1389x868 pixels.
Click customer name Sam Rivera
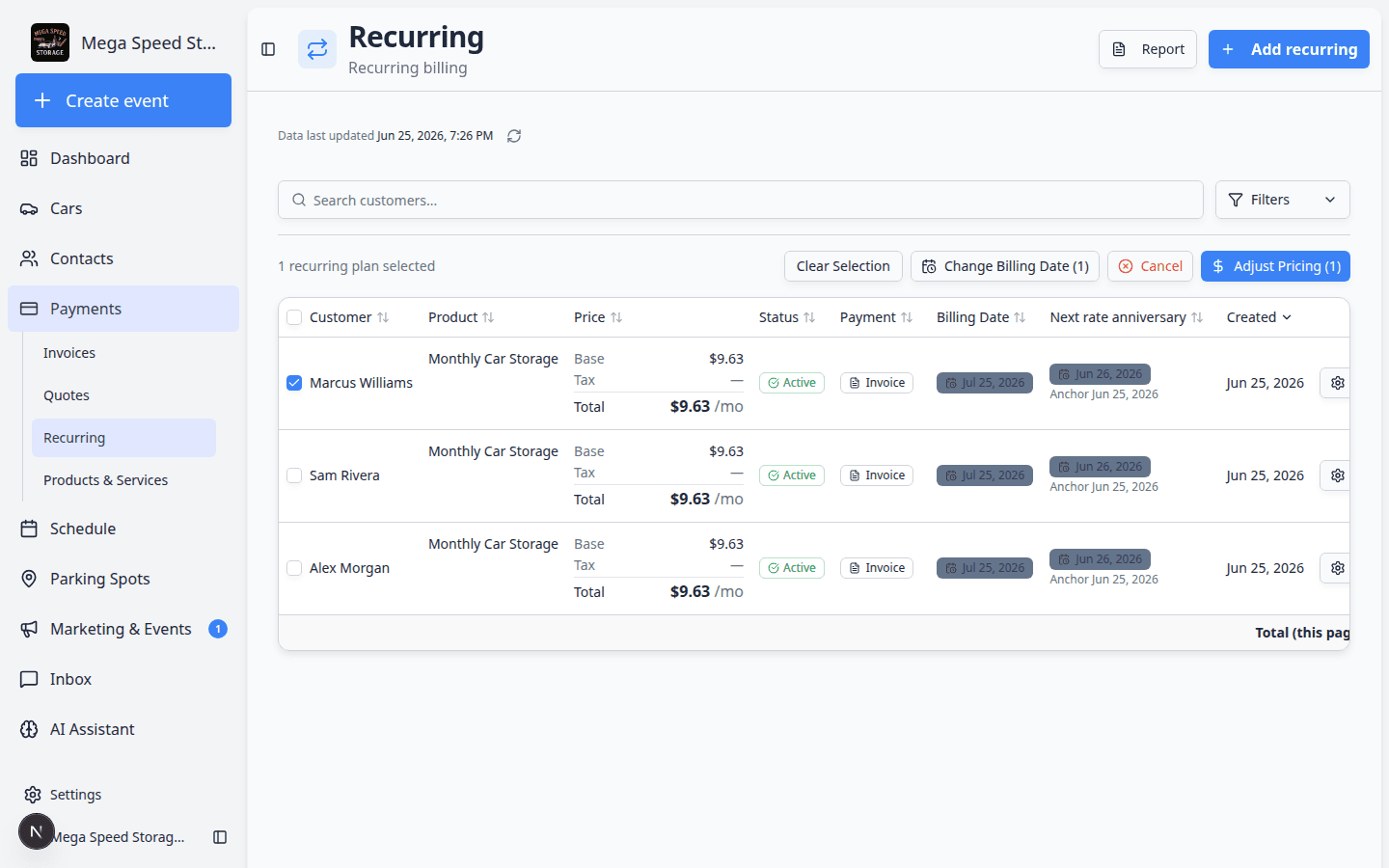344,475
